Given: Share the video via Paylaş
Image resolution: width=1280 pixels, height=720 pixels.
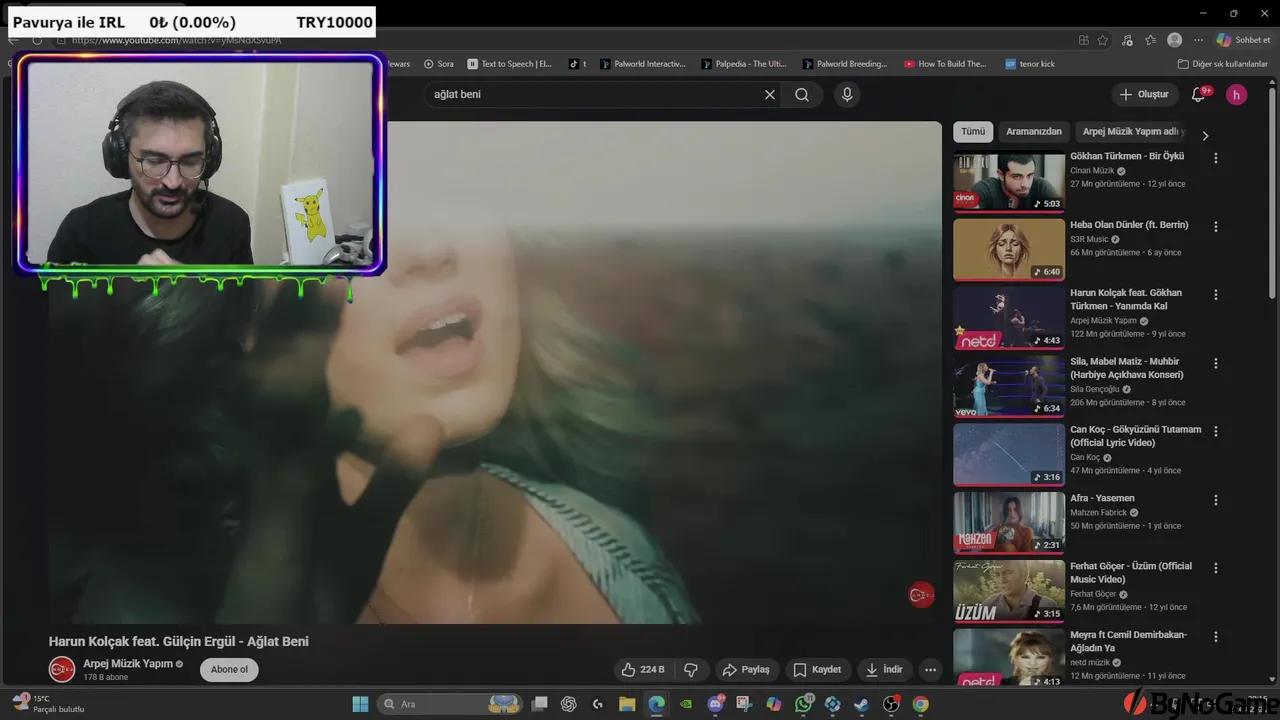Looking at the screenshot, I should [746, 670].
